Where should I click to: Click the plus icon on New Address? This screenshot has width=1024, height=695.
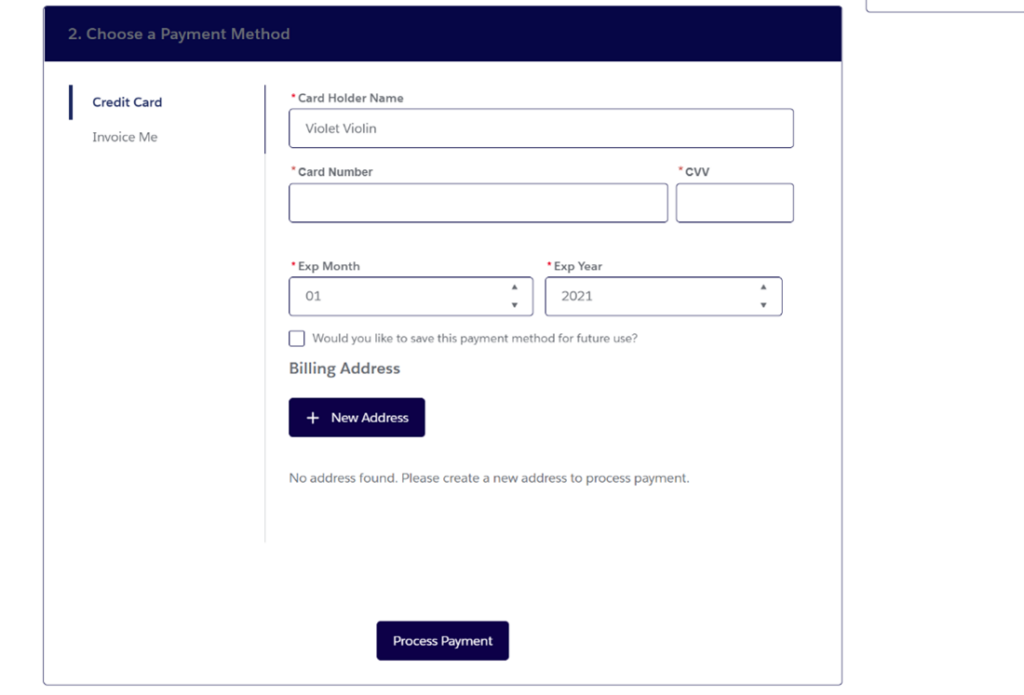(x=313, y=418)
